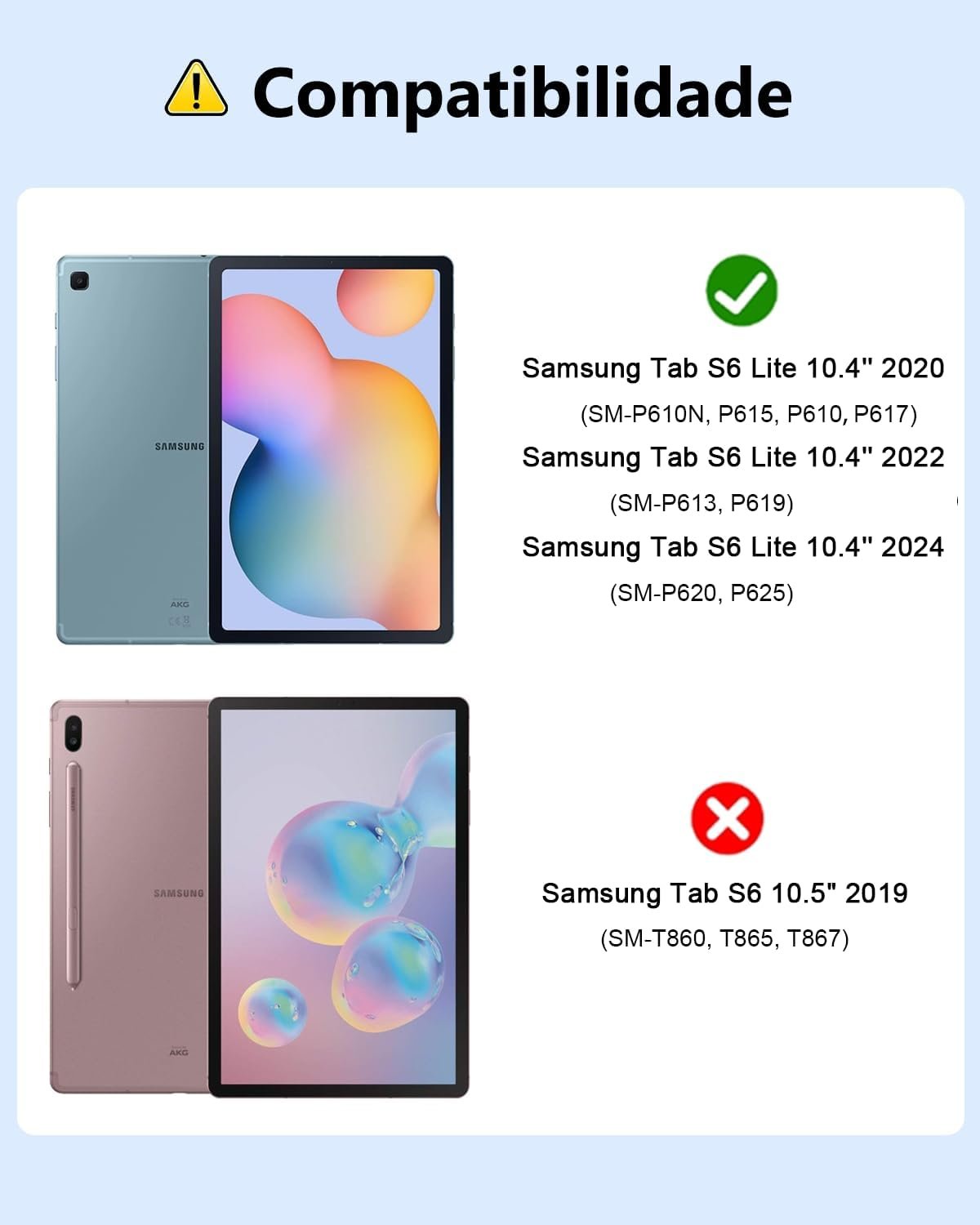Viewport: 980px width, 1225px height.
Task: Click the dual camera on pink tablet
Action: [73, 732]
